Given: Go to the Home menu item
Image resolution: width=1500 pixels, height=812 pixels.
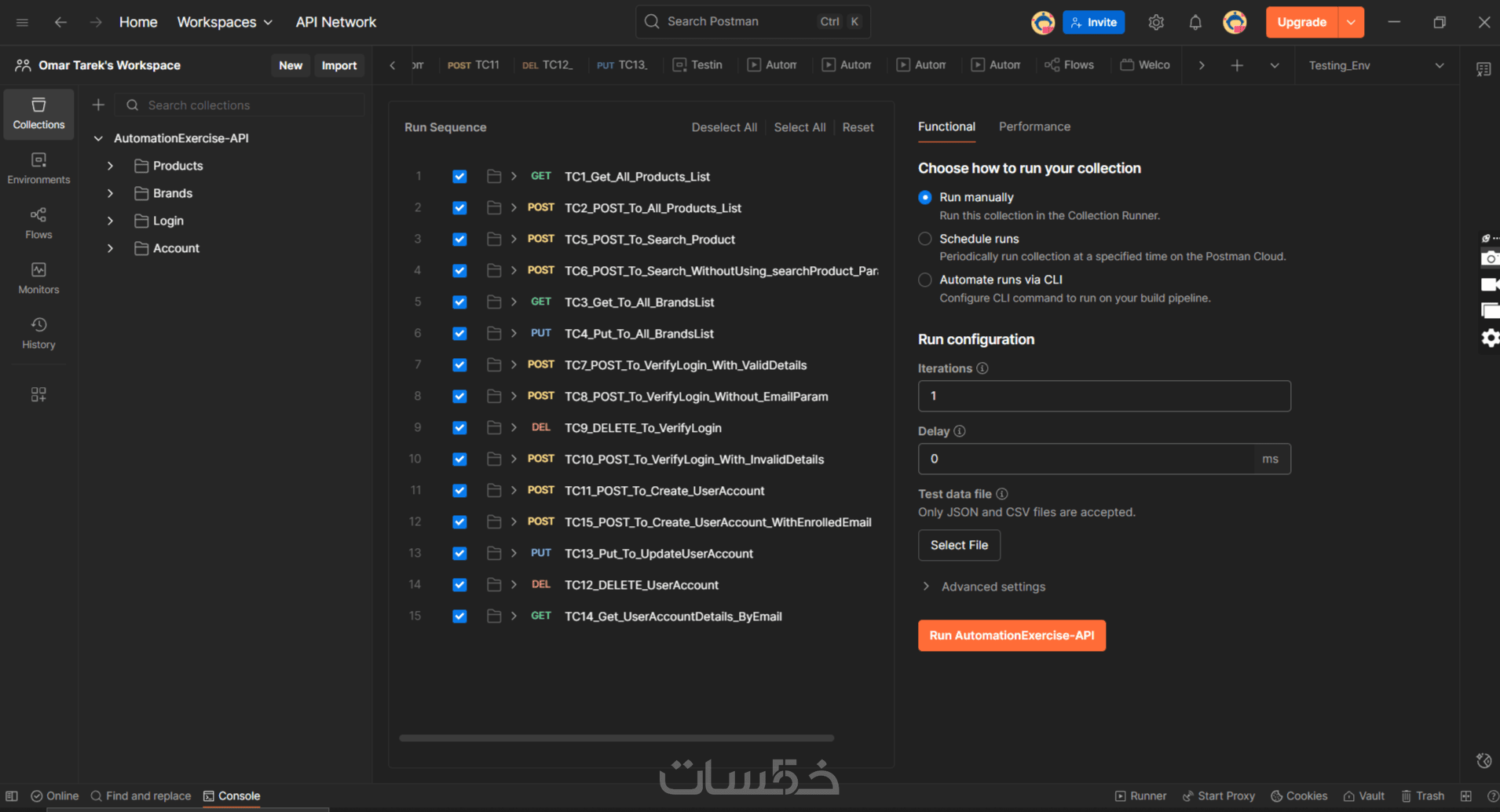Looking at the screenshot, I should point(138,22).
